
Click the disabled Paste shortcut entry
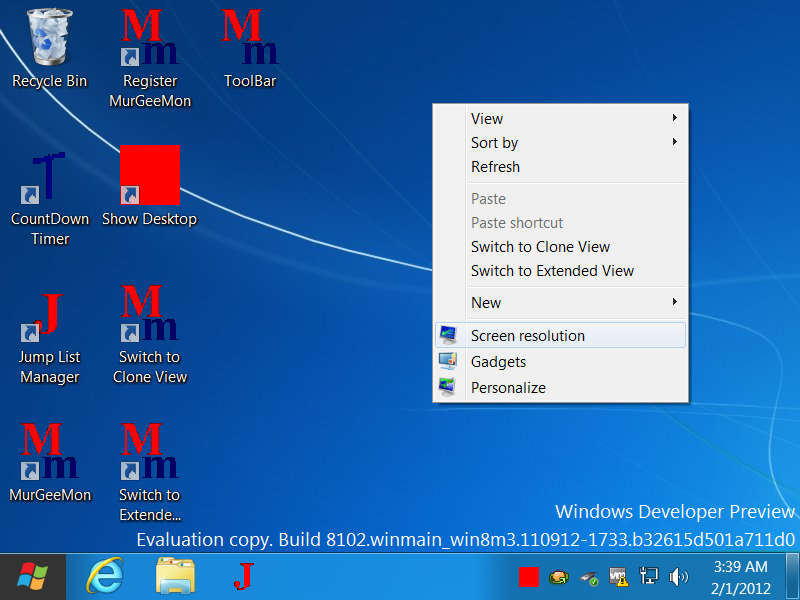(x=560, y=222)
